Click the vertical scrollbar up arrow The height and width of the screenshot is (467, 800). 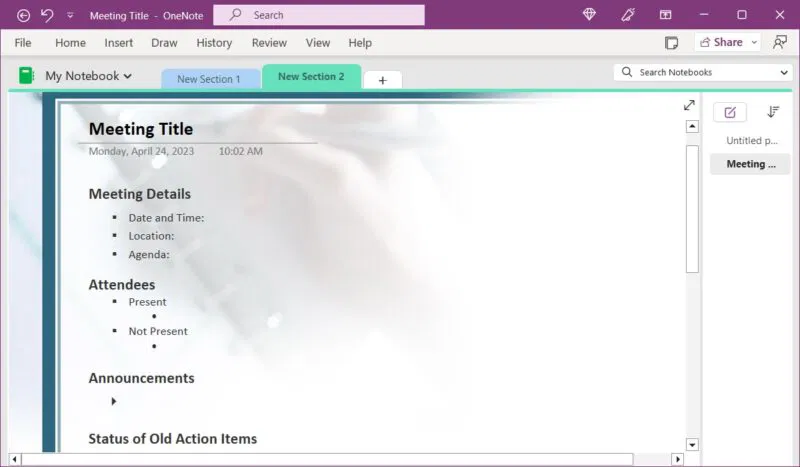point(692,126)
